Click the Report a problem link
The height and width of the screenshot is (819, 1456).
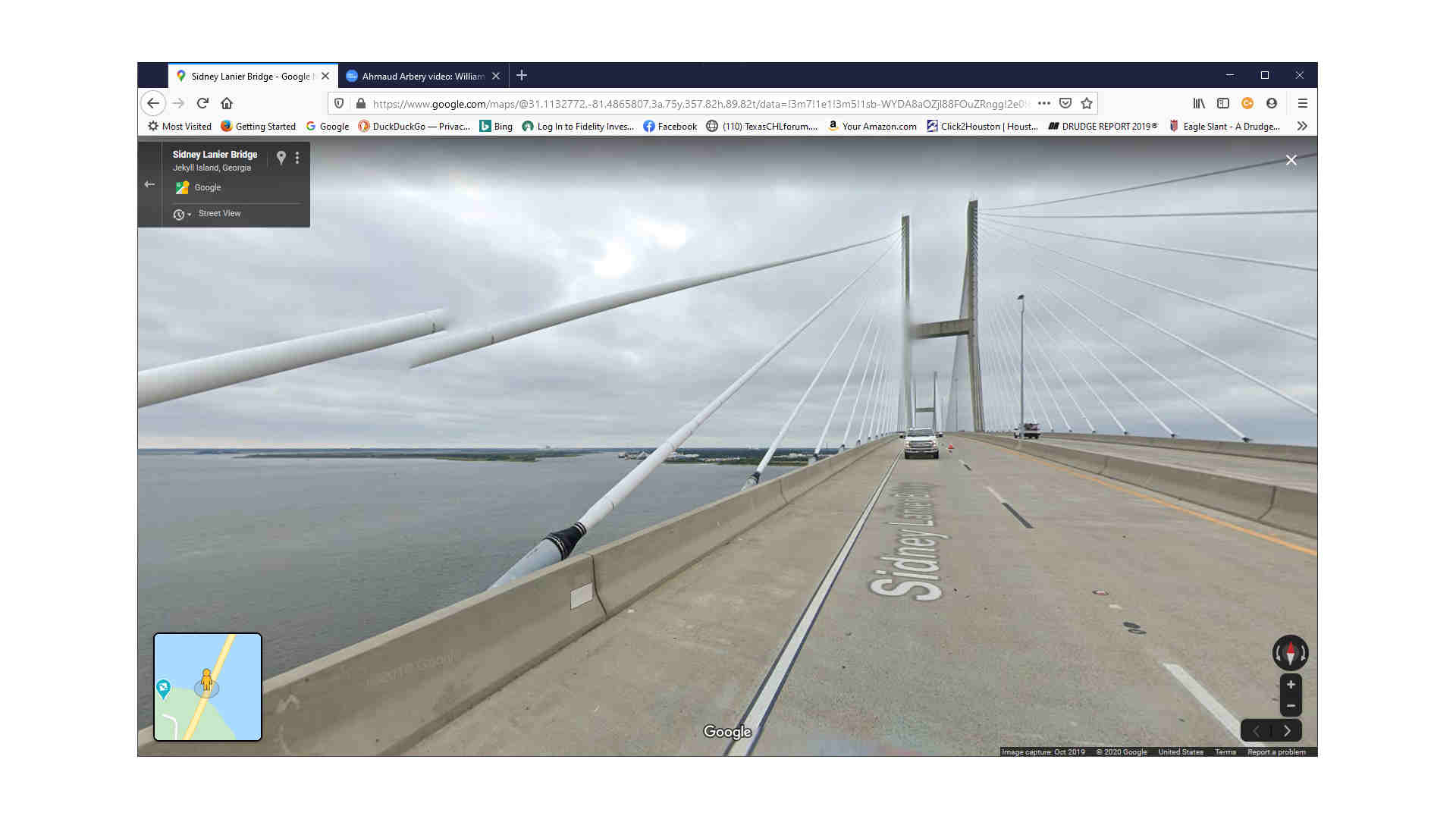[1276, 752]
